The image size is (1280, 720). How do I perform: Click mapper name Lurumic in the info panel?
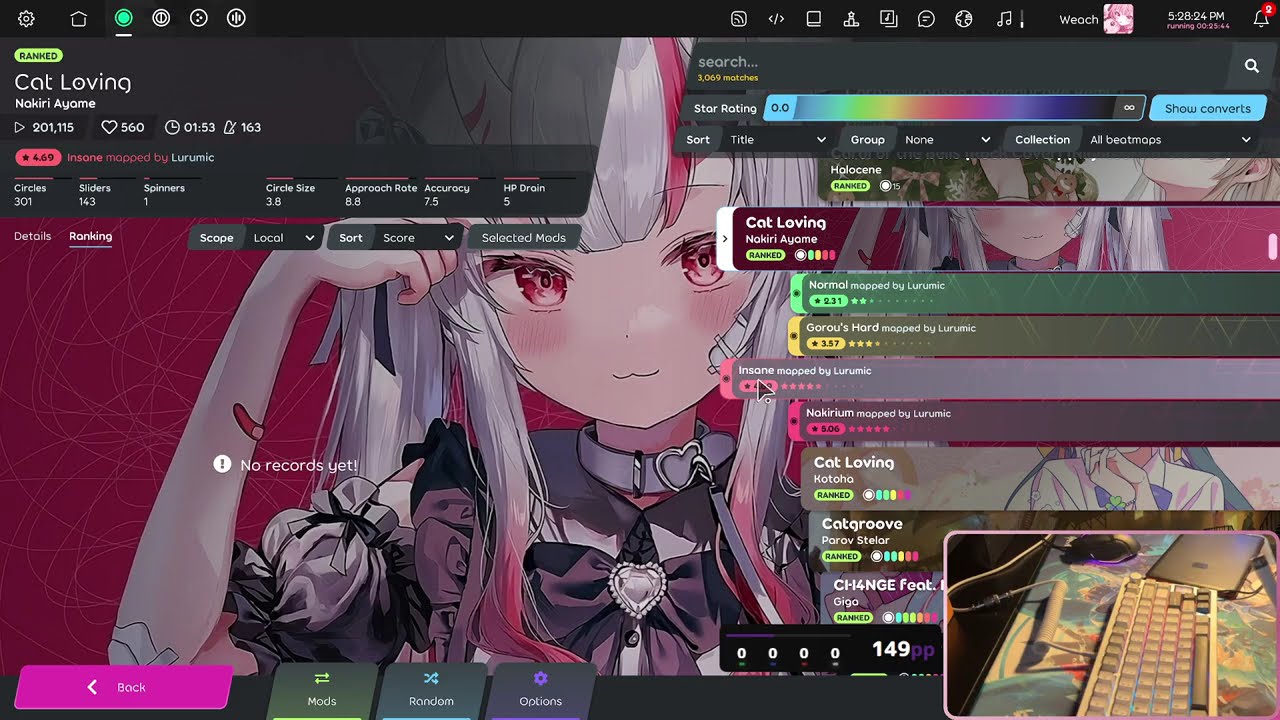192,157
